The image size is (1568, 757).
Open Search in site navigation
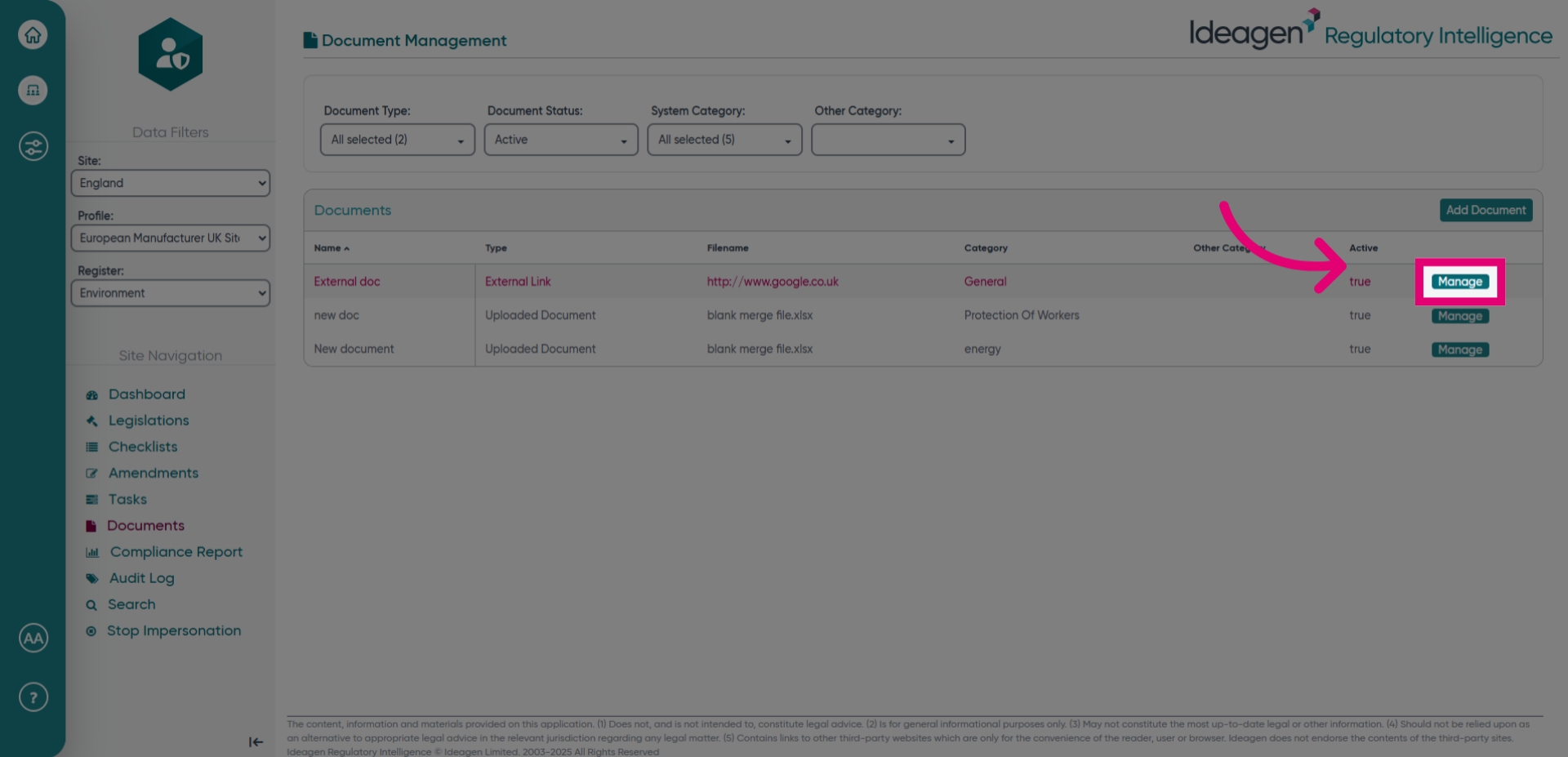[131, 604]
